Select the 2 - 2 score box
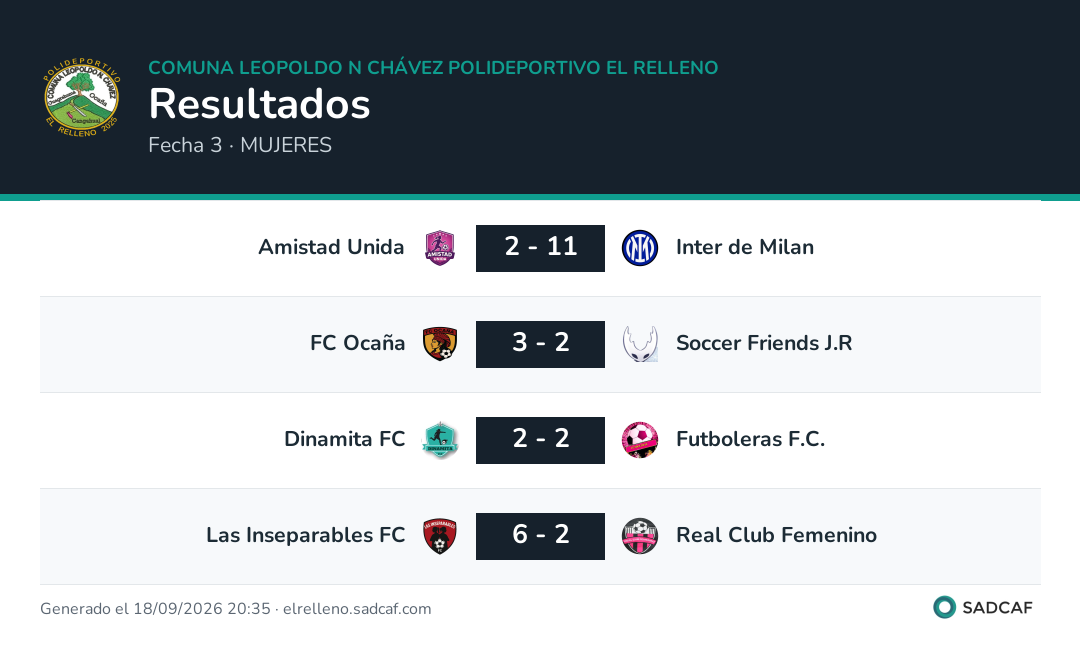The height and width of the screenshot is (660, 1080). (x=541, y=440)
